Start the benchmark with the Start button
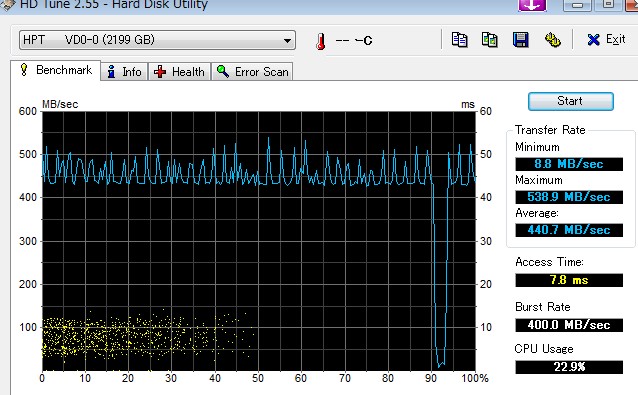Screen dimensions: 638x395 point(570,101)
